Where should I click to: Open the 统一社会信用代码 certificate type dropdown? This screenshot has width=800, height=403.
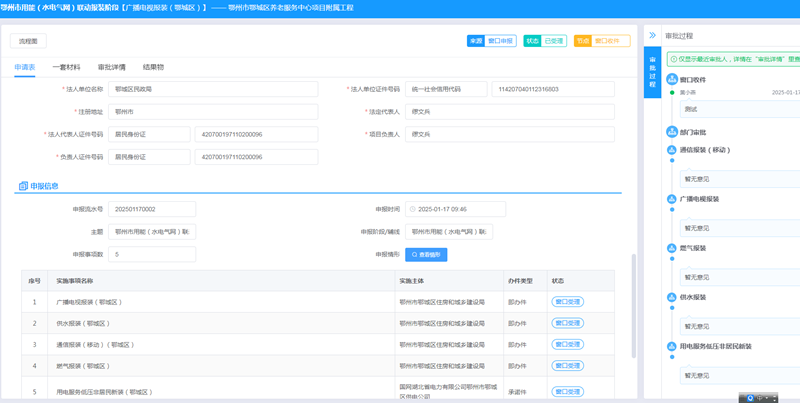click(445, 89)
